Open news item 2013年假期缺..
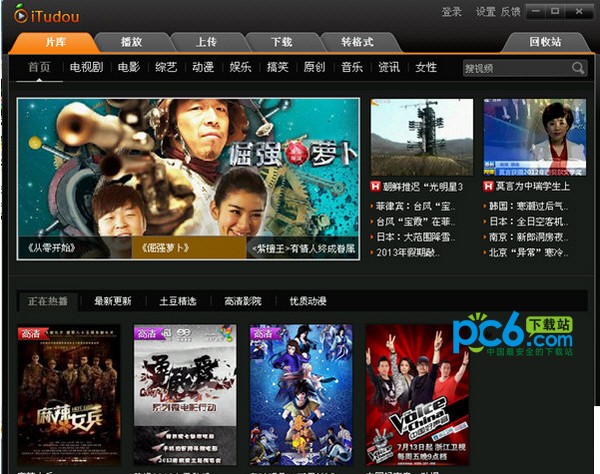Screen dimensions: 600x474 408,252
